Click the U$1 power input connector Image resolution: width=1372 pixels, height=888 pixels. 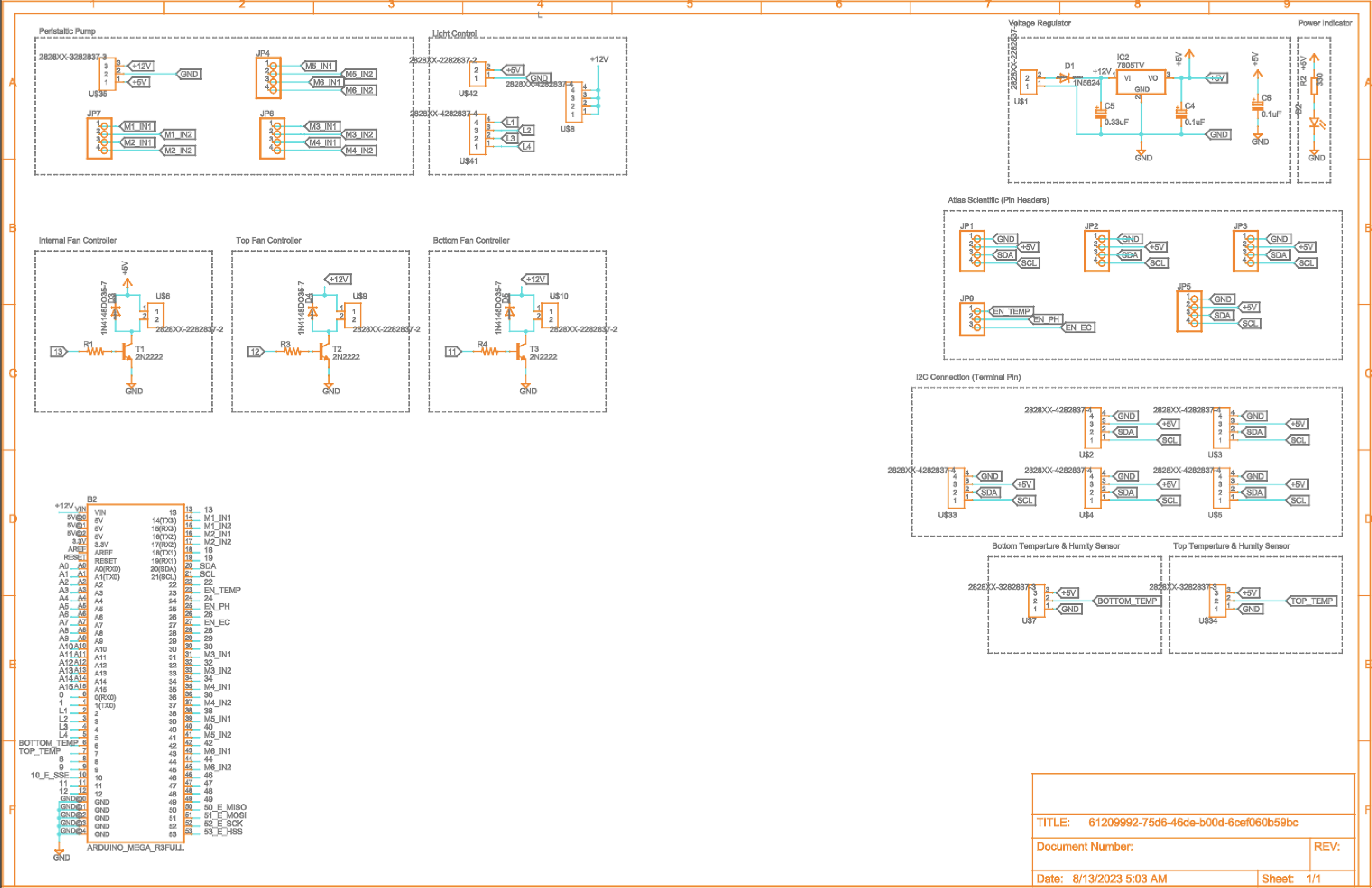[1028, 82]
